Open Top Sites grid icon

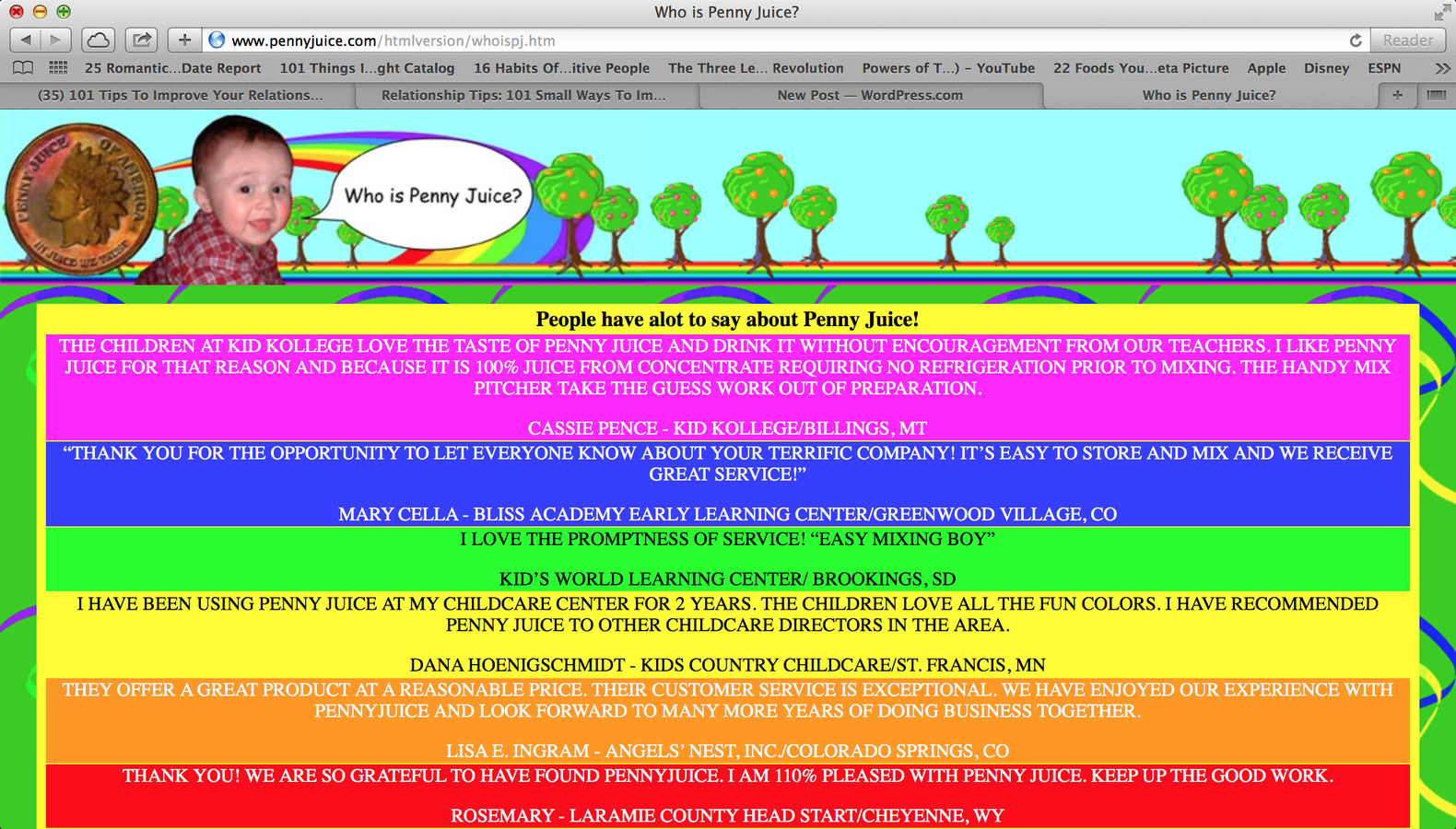58,68
